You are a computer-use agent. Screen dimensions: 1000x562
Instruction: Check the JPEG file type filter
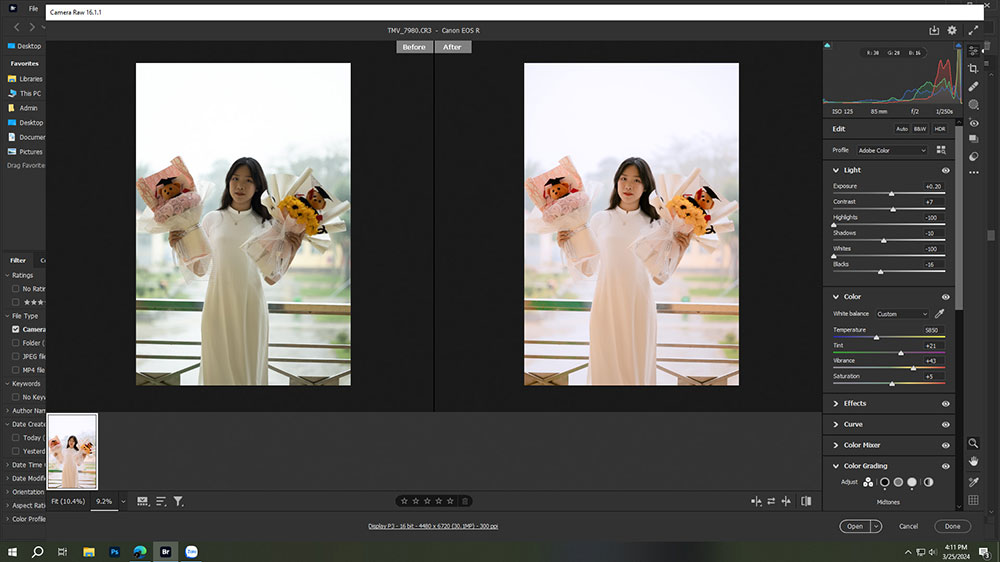tap(15, 357)
